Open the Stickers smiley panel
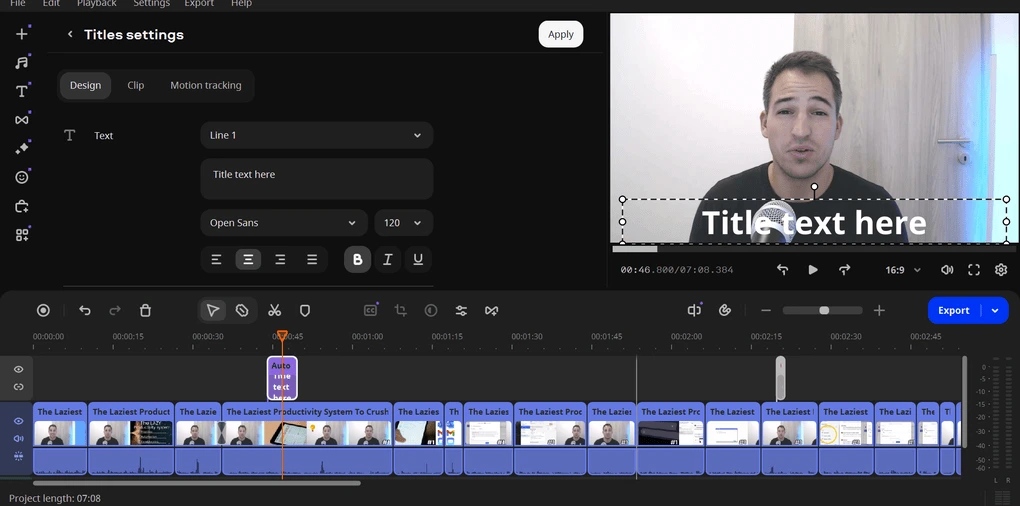The width and height of the screenshot is (1020, 506). pyautogui.click(x=22, y=177)
